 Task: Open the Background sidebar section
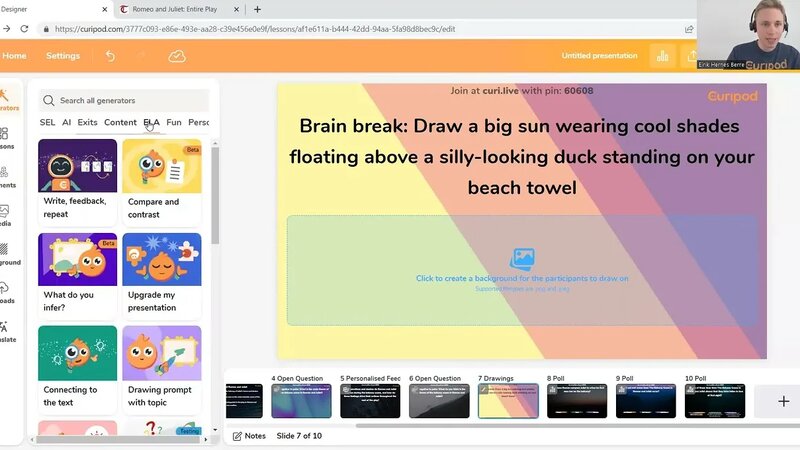[x=7, y=255]
